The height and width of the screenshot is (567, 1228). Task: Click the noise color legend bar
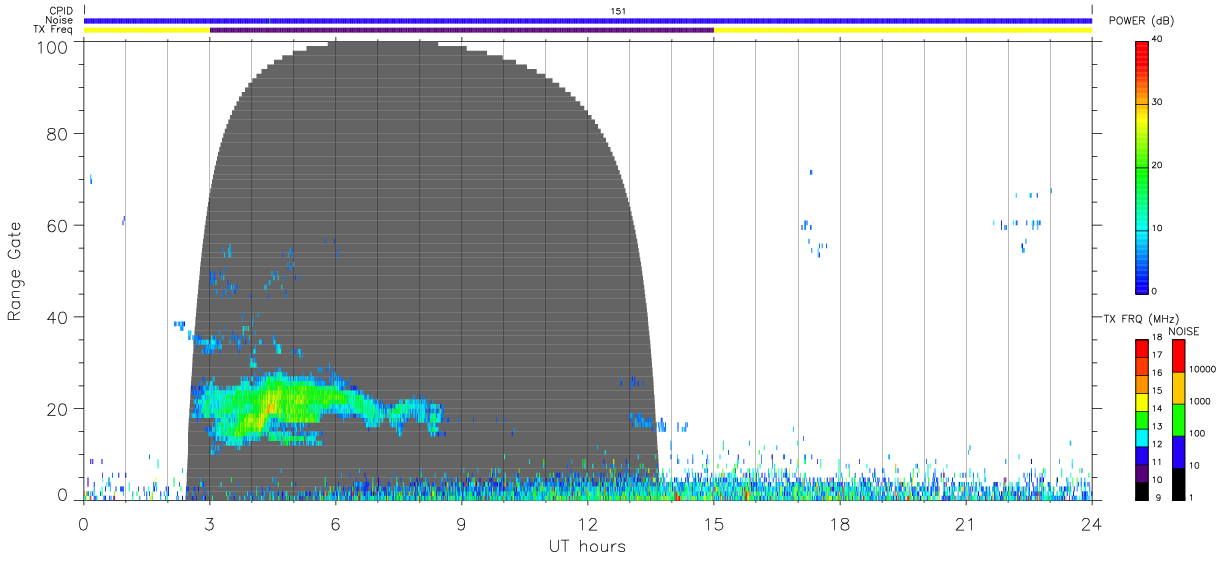click(1178, 420)
